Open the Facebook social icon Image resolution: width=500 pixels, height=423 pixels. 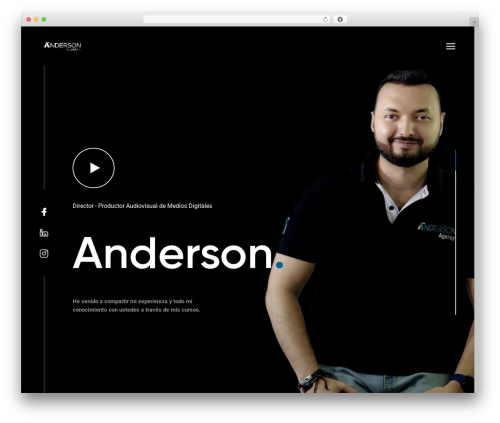coord(44,212)
